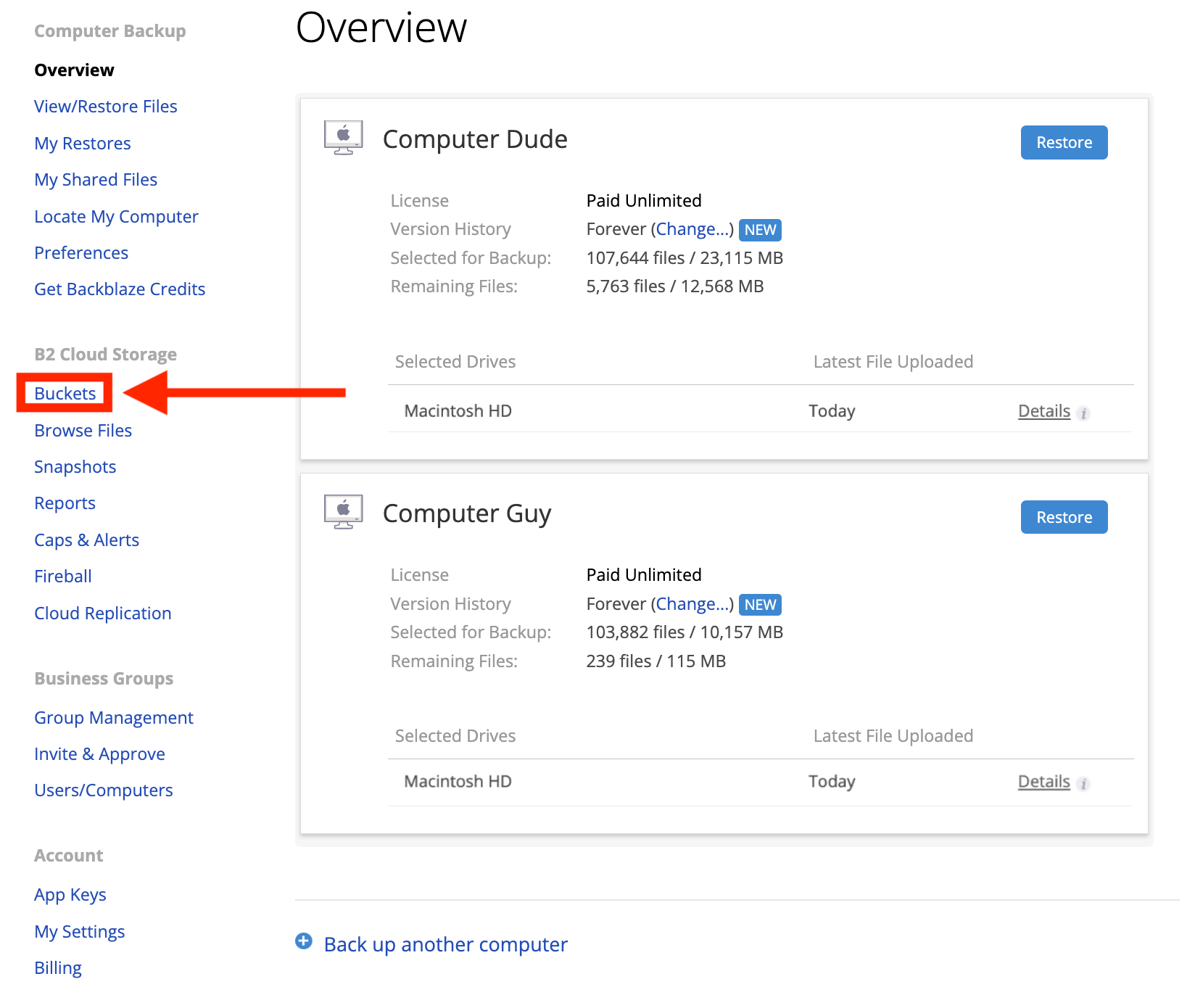Click the B2 Cloud Storage section header
This screenshot has width=1195, height=1008.
[x=106, y=355]
